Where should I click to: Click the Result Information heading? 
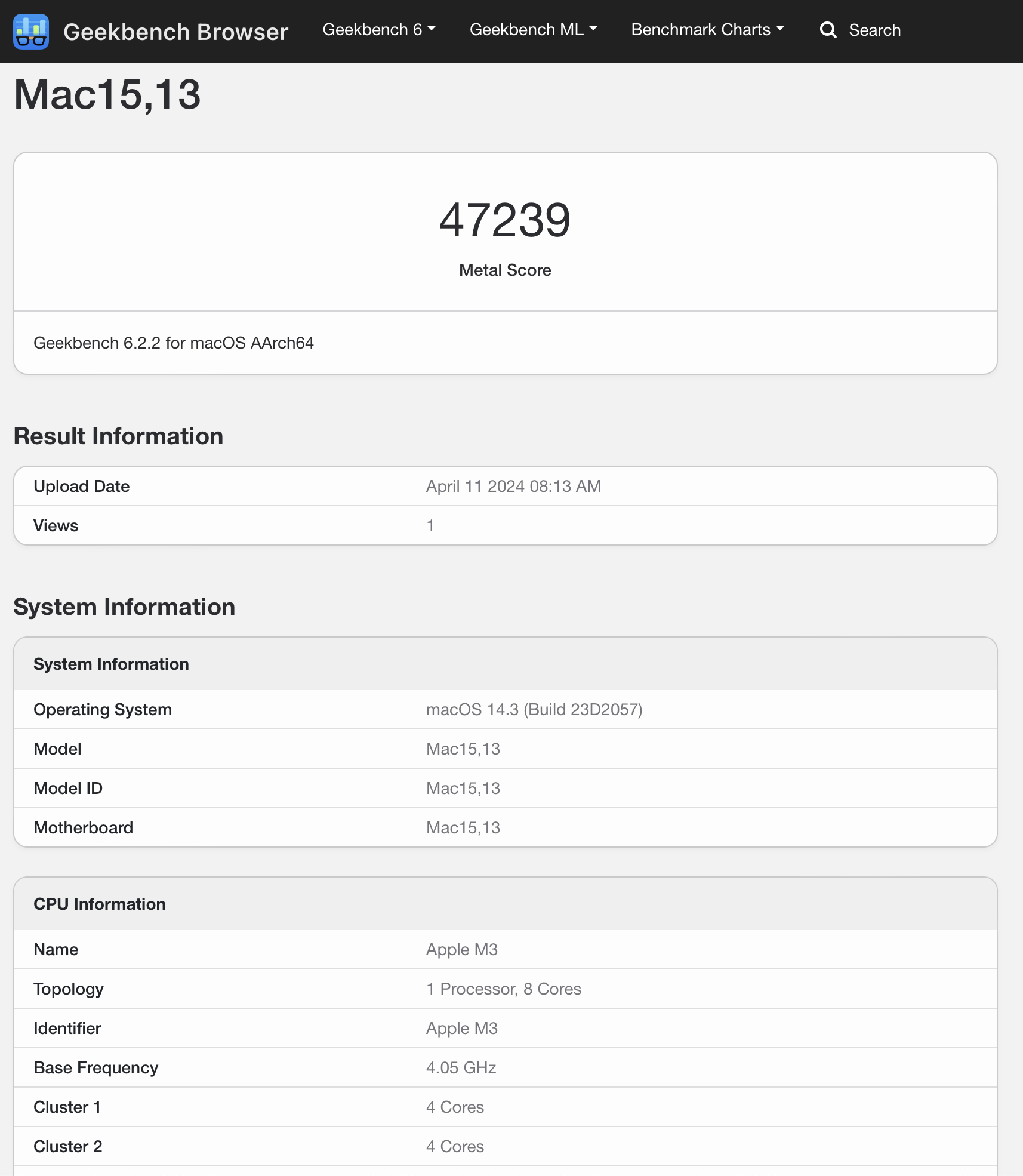[118, 436]
